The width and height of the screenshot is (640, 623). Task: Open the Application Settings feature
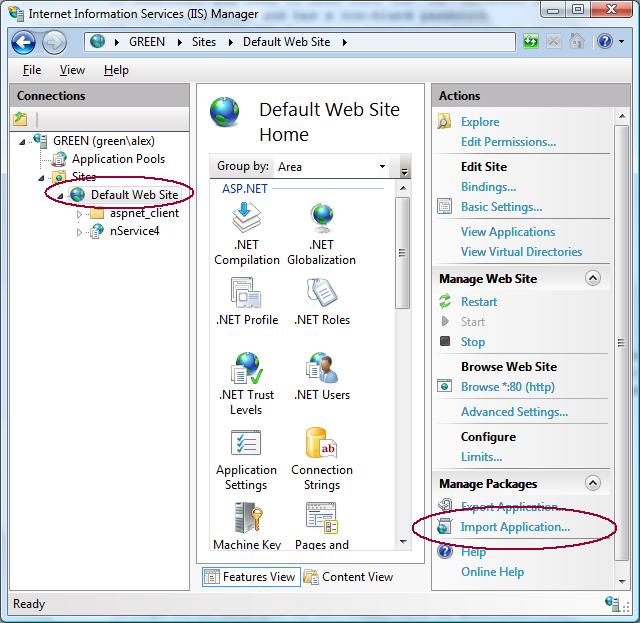(246, 459)
